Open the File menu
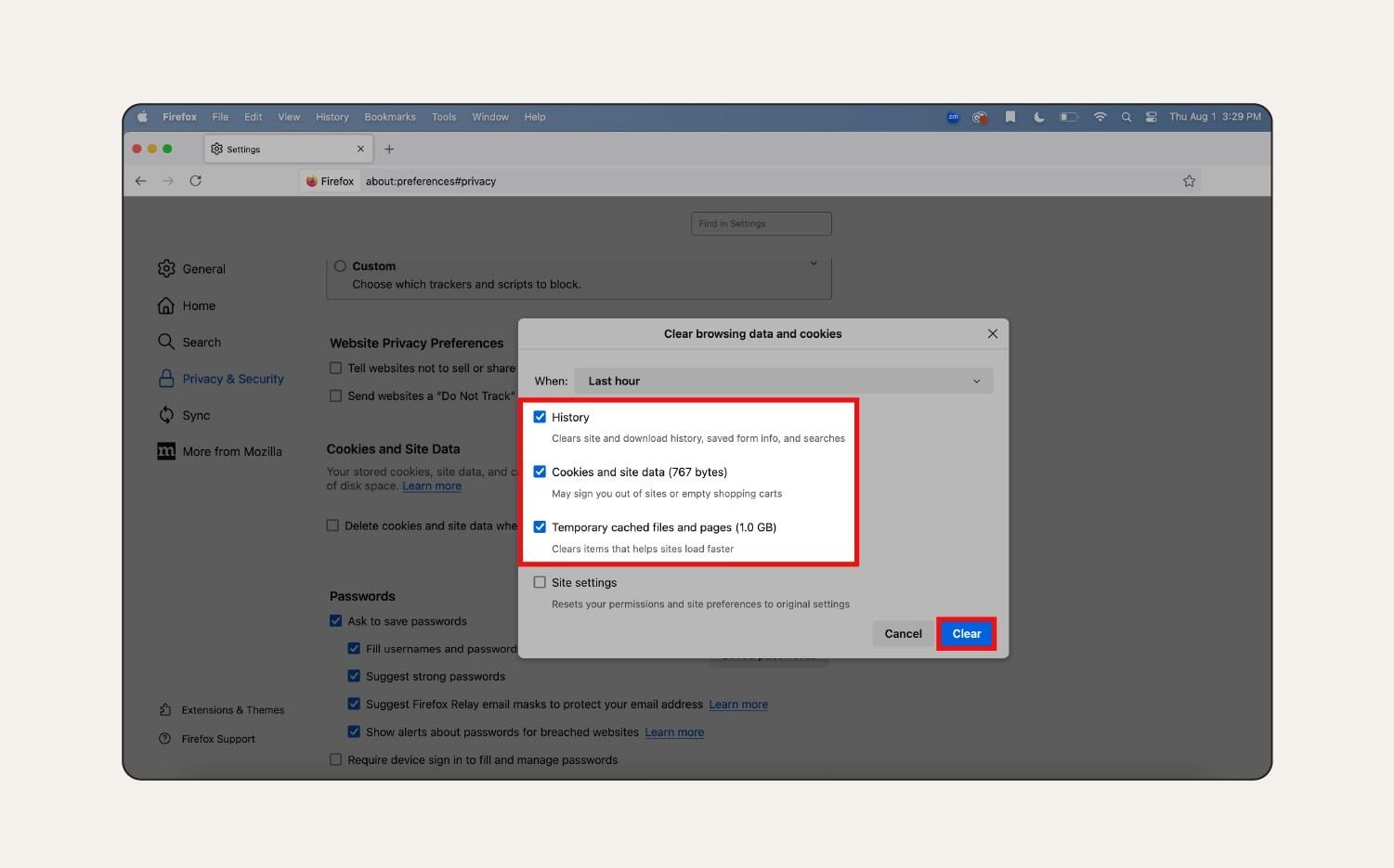This screenshot has width=1394, height=868. (x=220, y=117)
